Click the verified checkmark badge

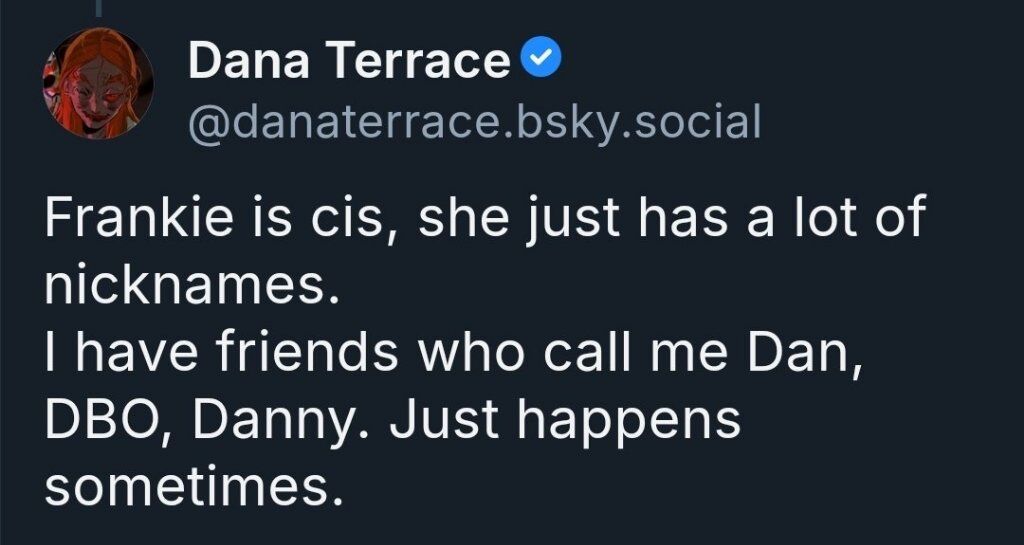541,61
